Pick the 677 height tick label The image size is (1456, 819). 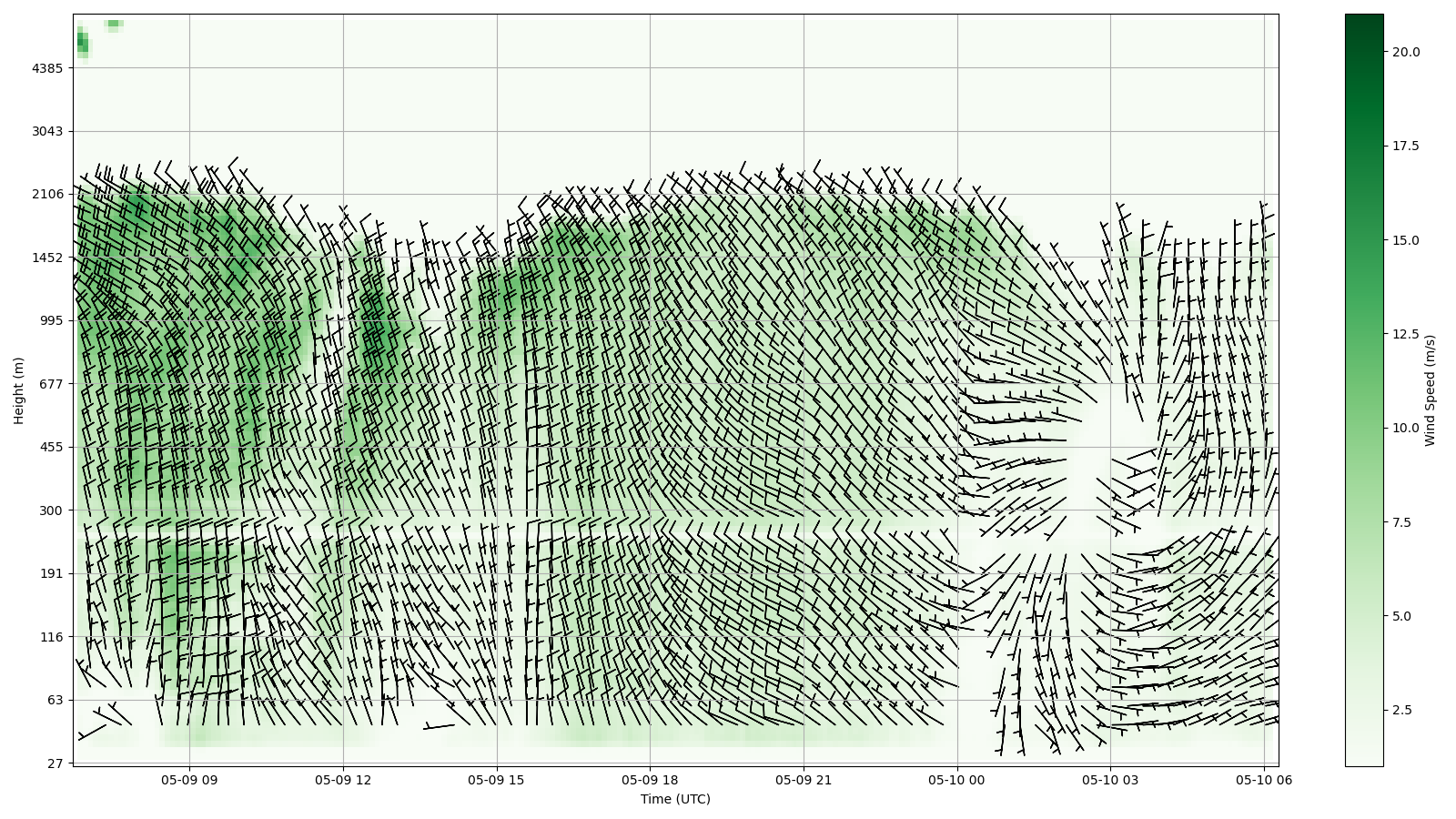(51, 383)
